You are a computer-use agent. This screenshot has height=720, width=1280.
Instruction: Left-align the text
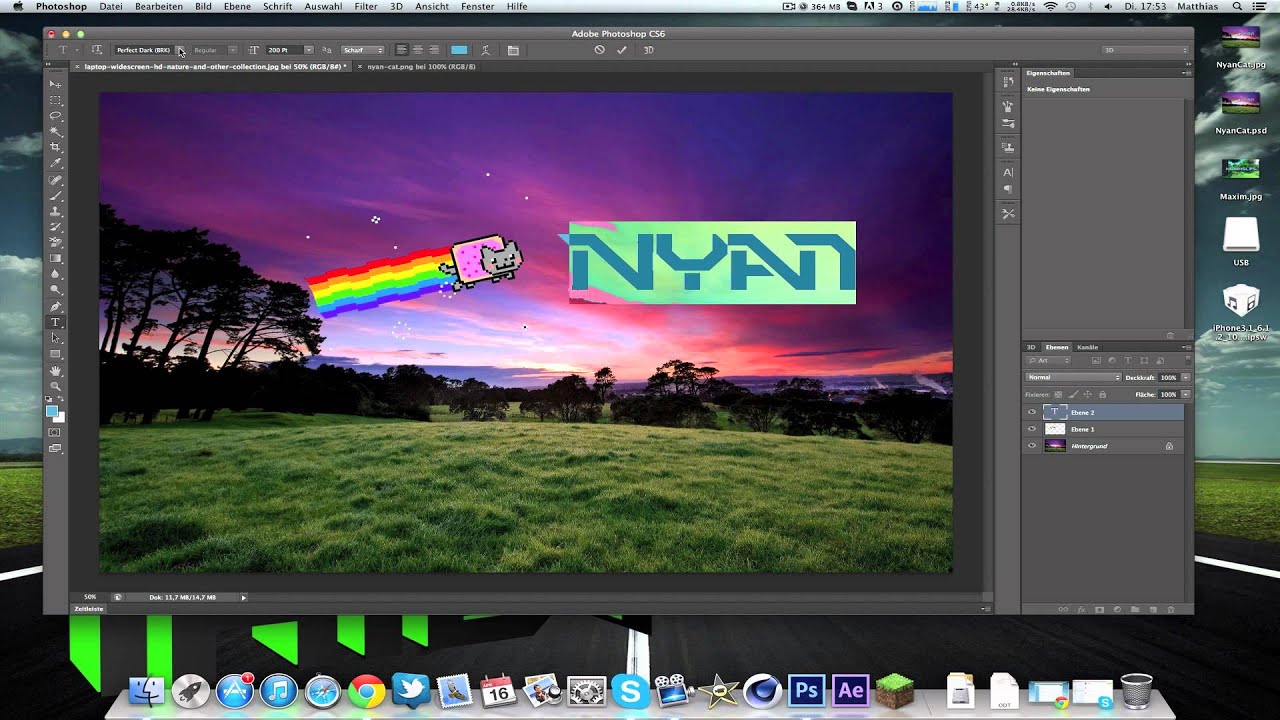[x=401, y=49]
